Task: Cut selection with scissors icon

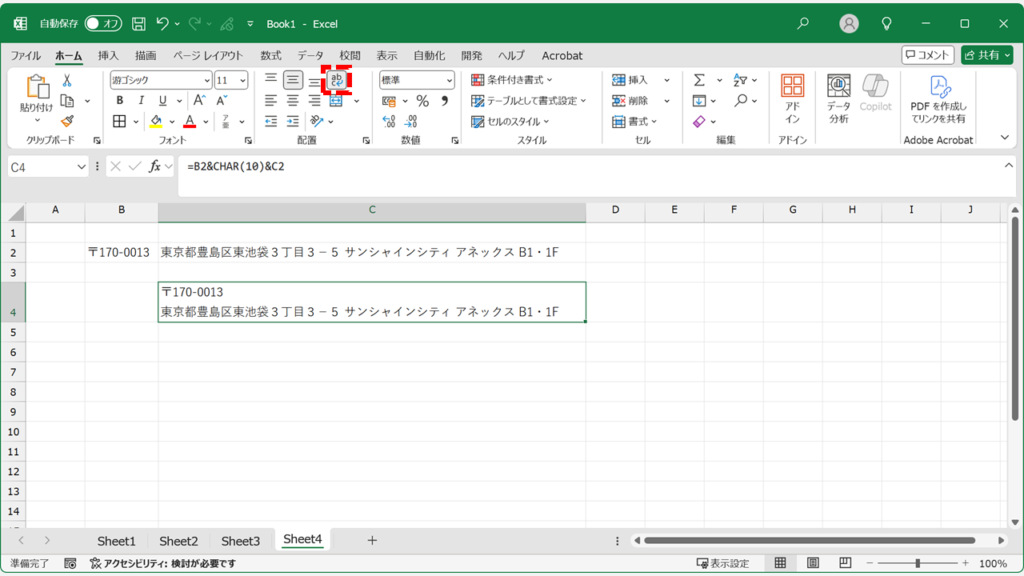Action: 67,80
